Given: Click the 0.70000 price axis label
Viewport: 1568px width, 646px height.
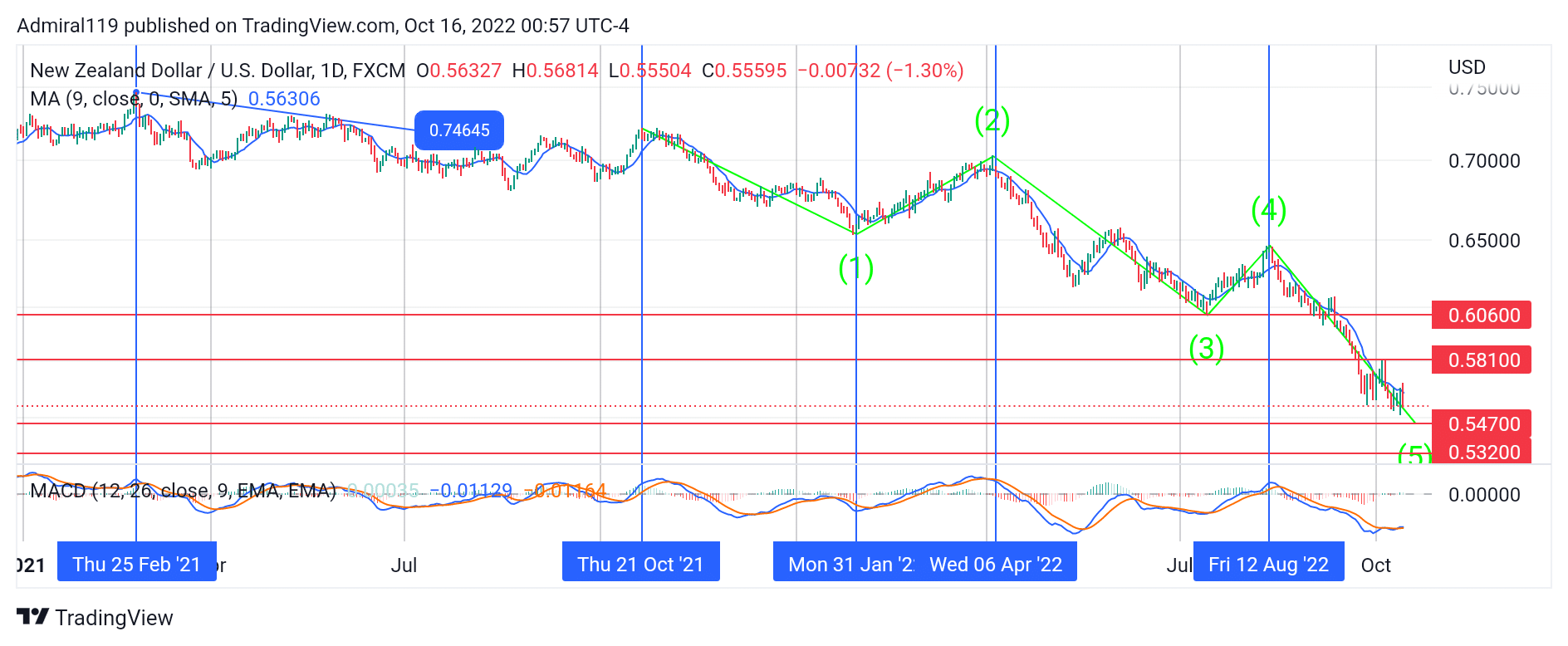Looking at the screenshot, I should pyautogui.click(x=1484, y=161).
